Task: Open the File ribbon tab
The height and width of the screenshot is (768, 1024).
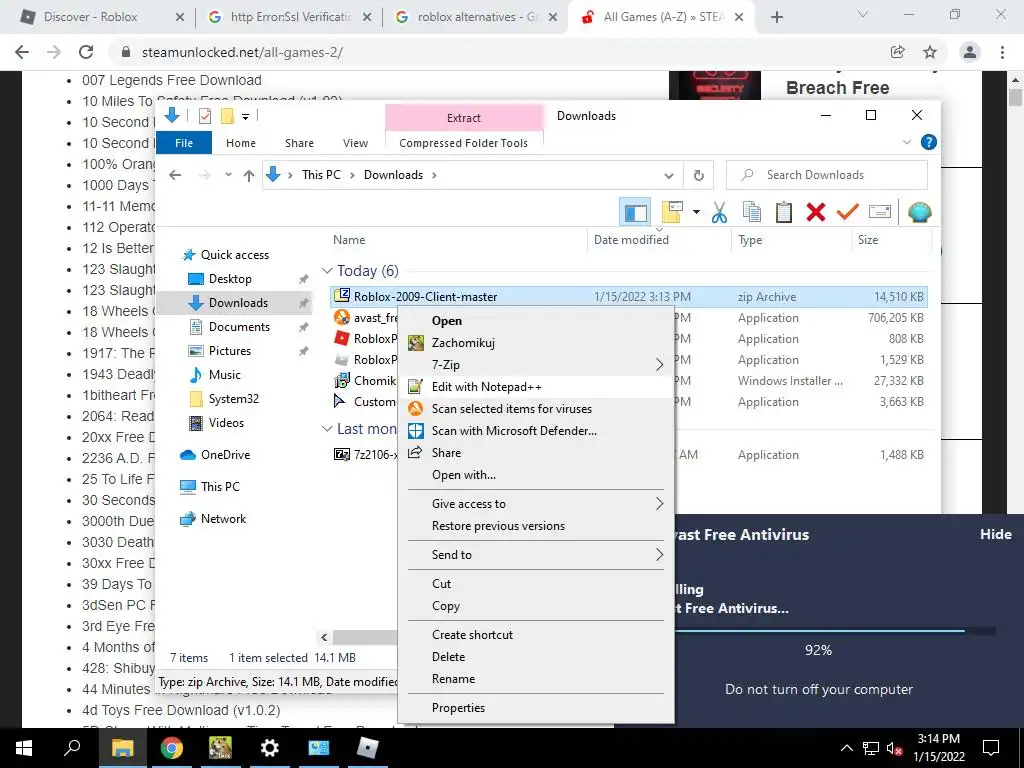Action: point(184,143)
